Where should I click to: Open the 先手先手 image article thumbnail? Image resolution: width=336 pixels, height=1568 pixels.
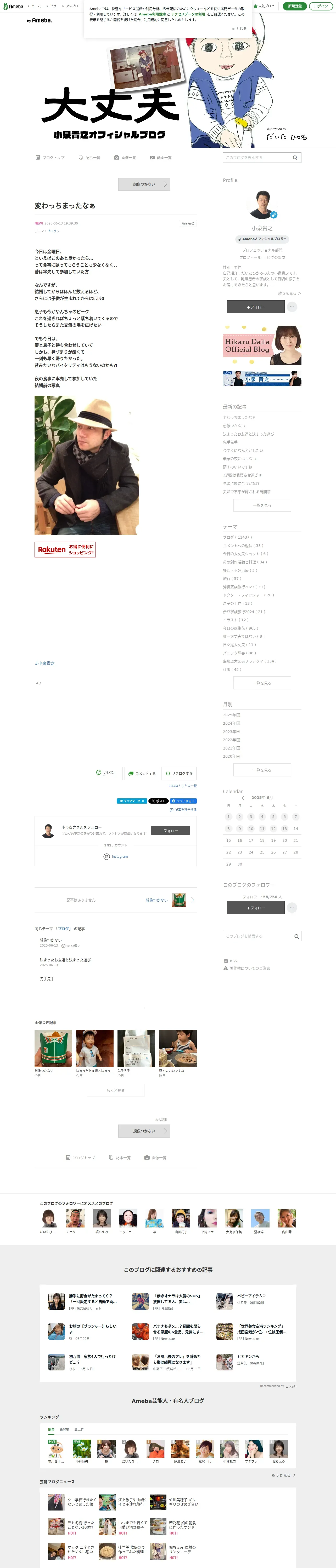[x=136, y=1048]
